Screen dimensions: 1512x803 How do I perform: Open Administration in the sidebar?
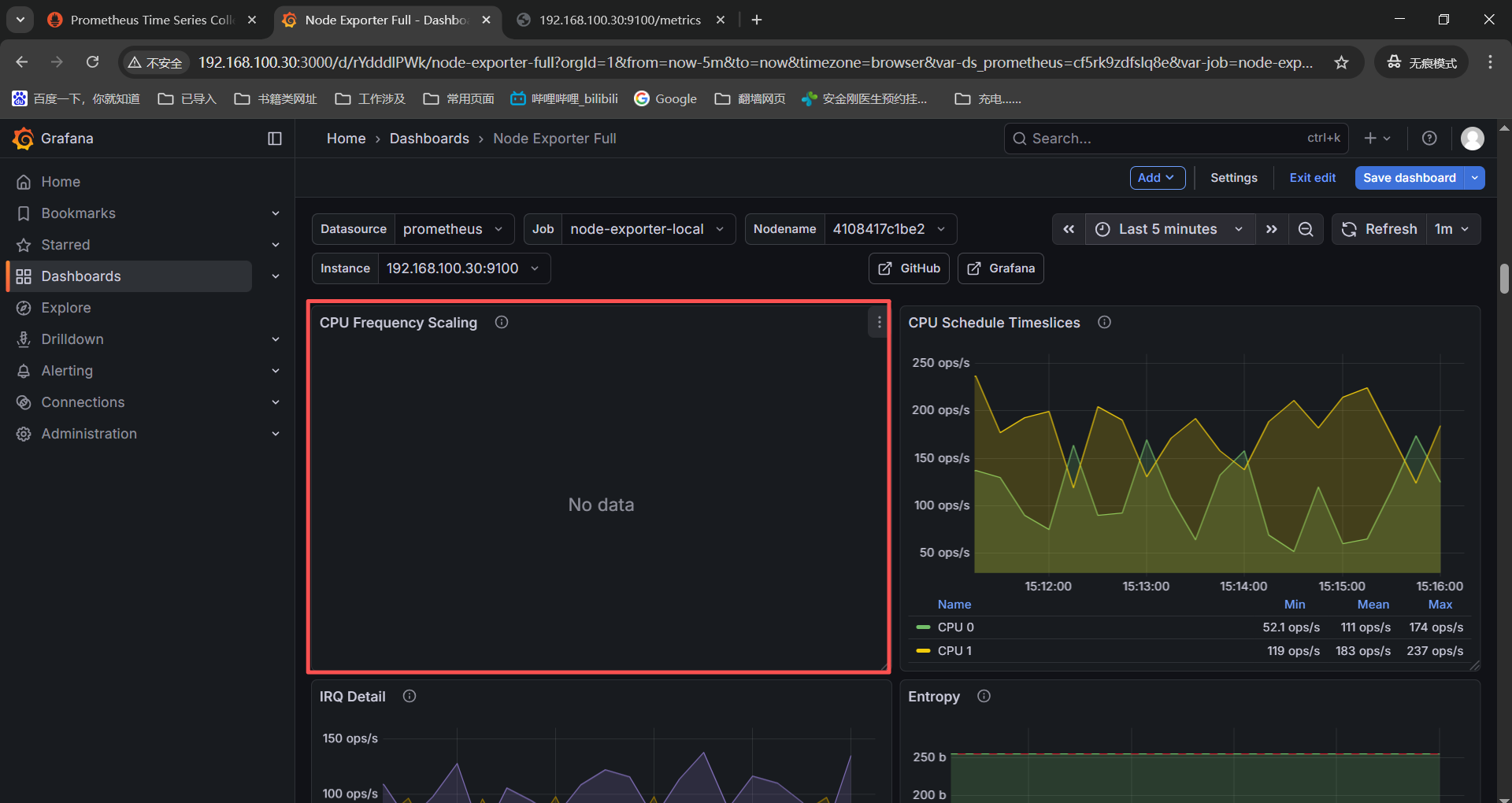(89, 434)
